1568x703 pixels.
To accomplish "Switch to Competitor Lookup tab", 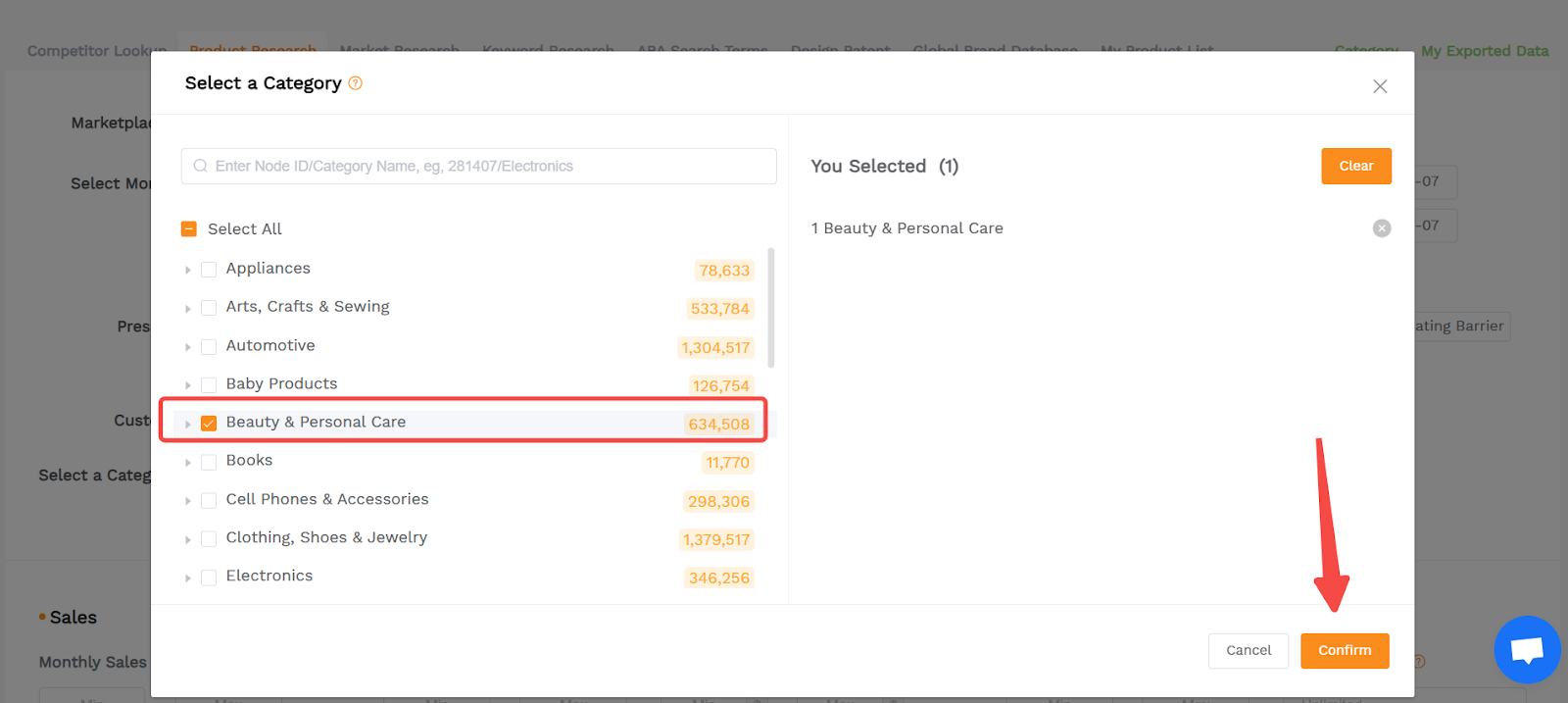I will [x=97, y=51].
